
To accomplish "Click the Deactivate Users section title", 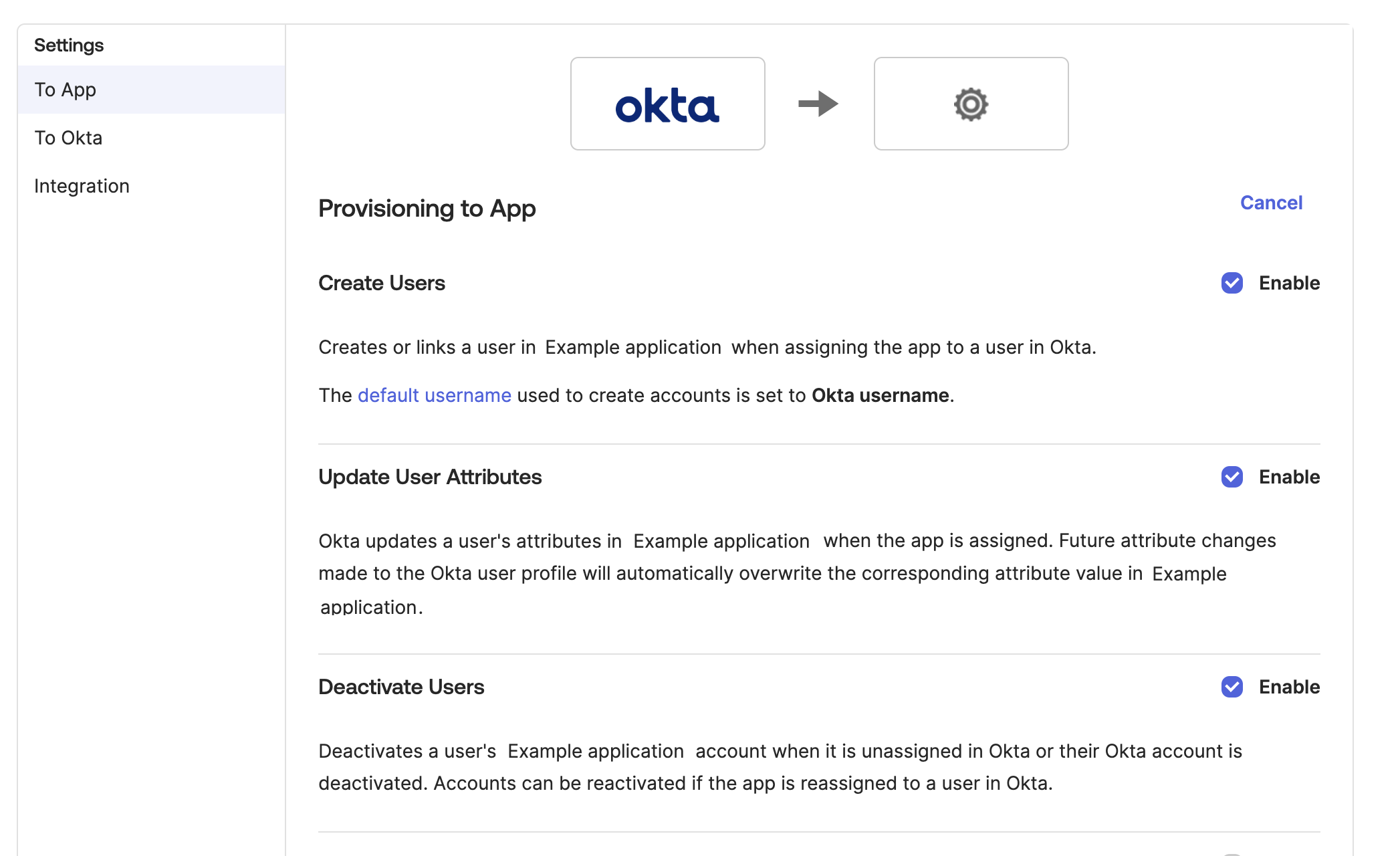I will (x=401, y=687).
